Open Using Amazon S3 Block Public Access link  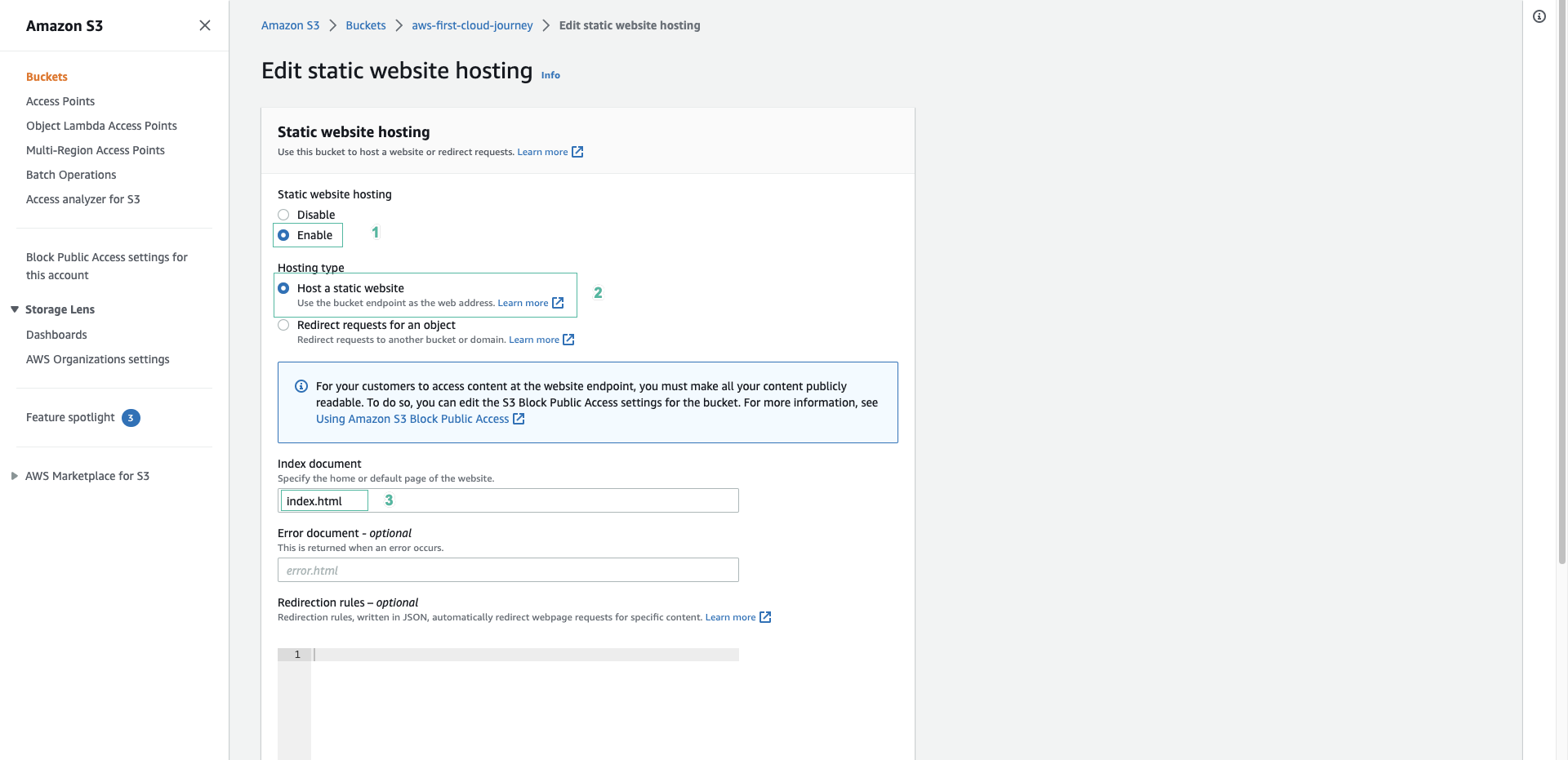pyautogui.click(x=412, y=419)
